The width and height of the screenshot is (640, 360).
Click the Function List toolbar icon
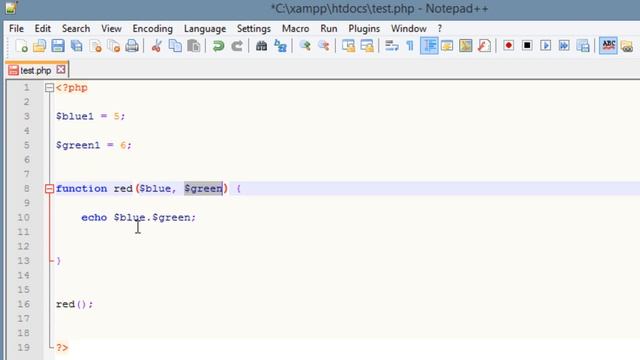click(x=484, y=46)
